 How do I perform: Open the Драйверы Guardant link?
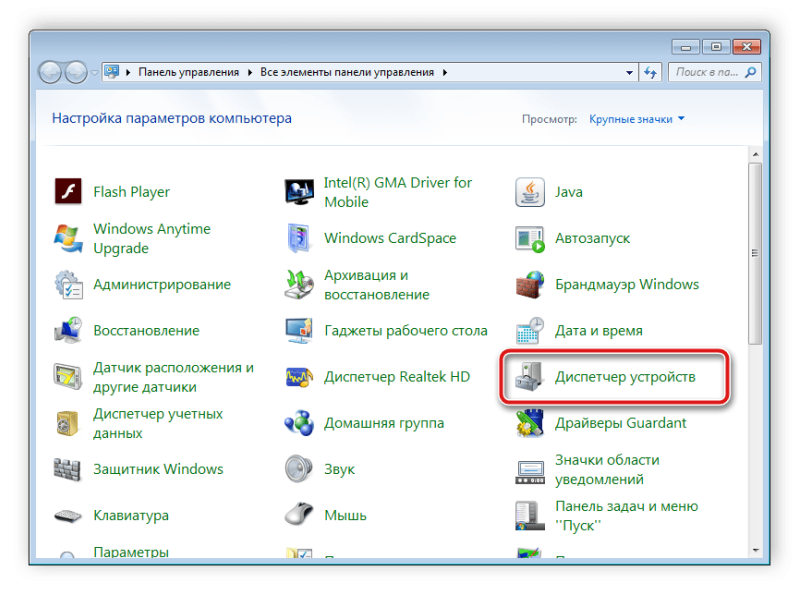621,423
